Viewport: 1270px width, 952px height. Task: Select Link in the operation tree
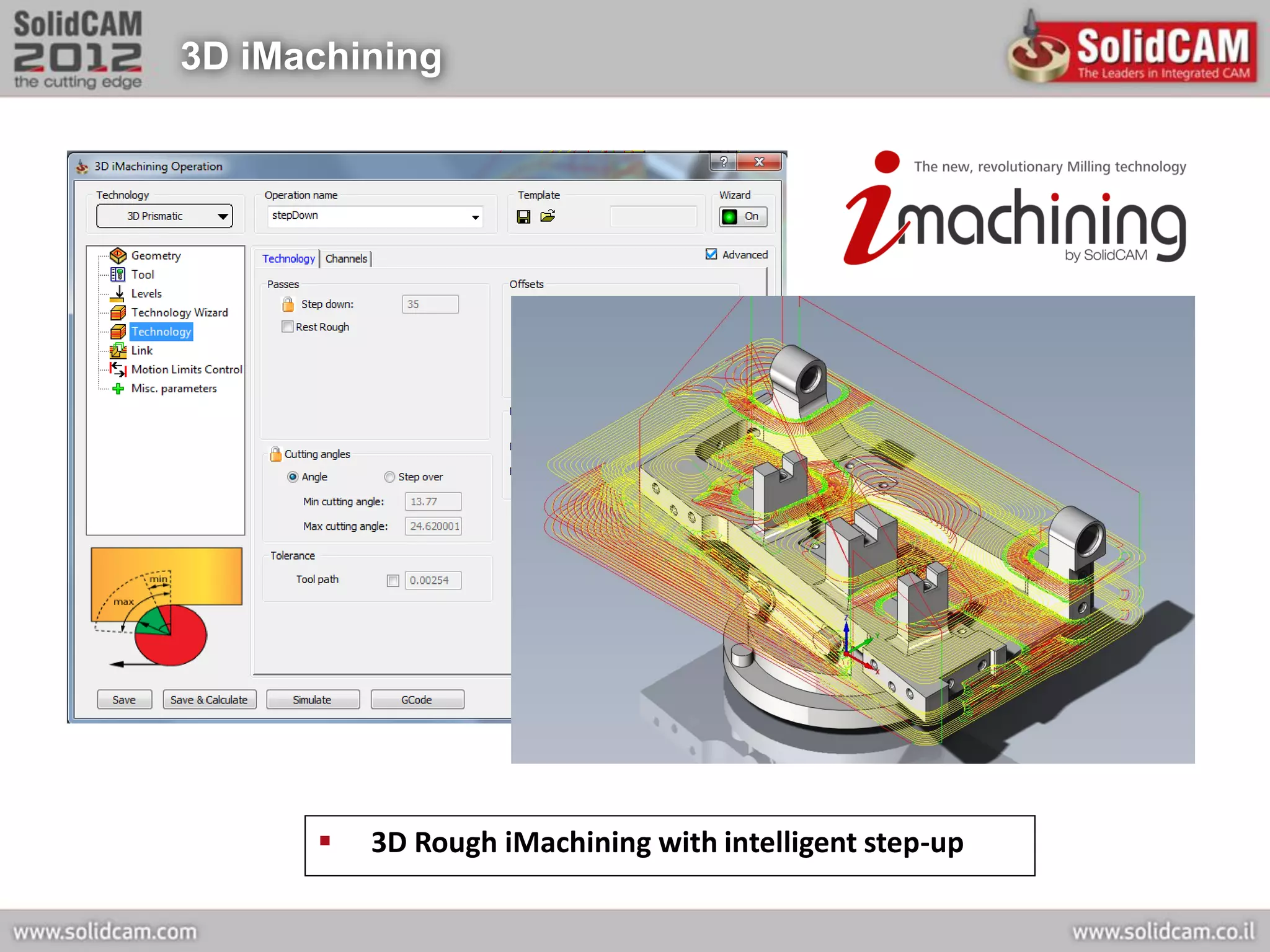[x=142, y=351]
